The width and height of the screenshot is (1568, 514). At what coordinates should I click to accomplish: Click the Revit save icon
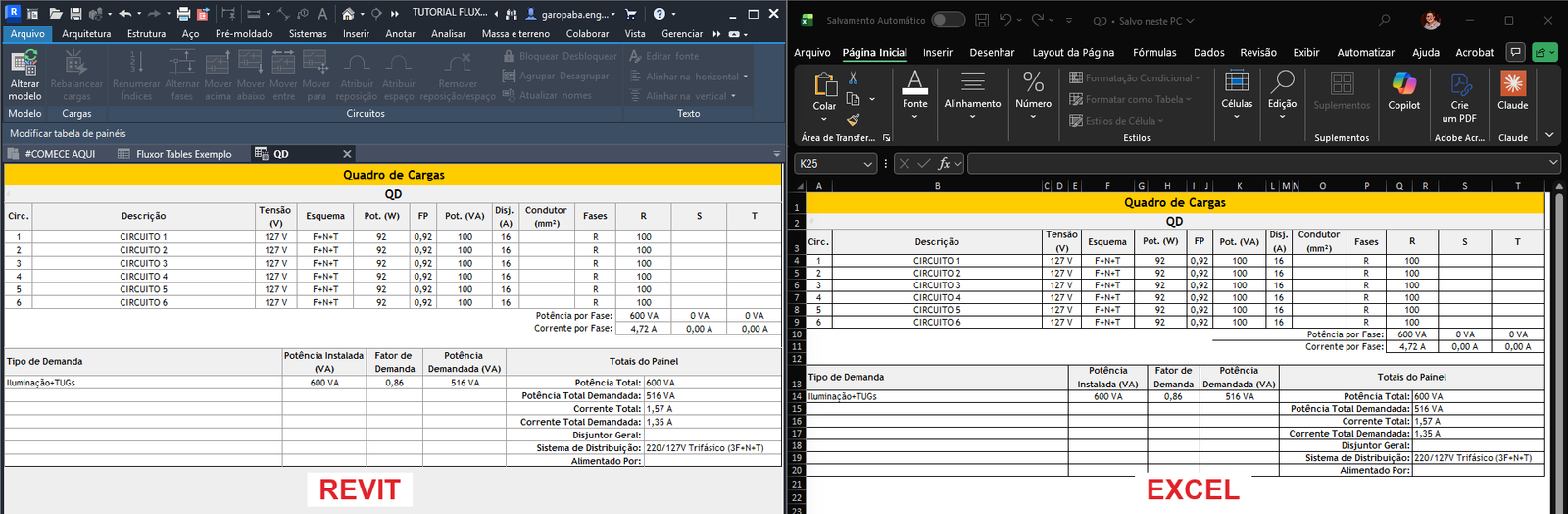click(75, 14)
